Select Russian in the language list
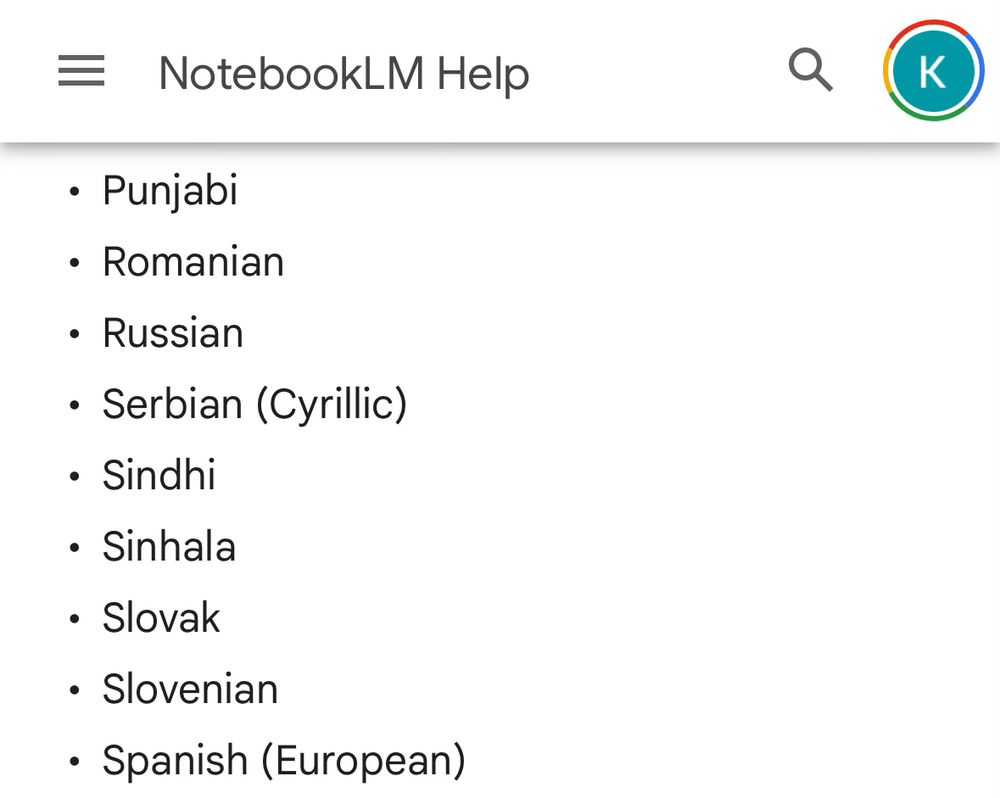This screenshot has height=798, width=1000. (x=173, y=333)
